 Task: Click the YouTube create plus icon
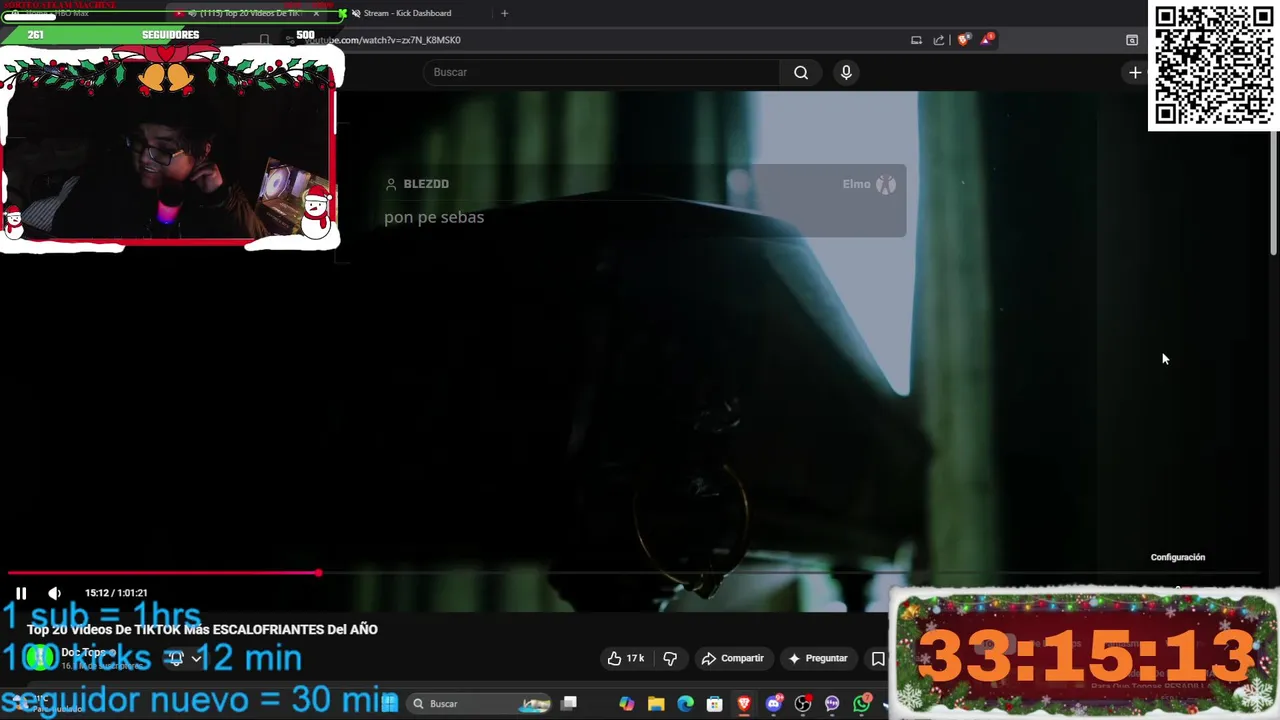[1135, 72]
